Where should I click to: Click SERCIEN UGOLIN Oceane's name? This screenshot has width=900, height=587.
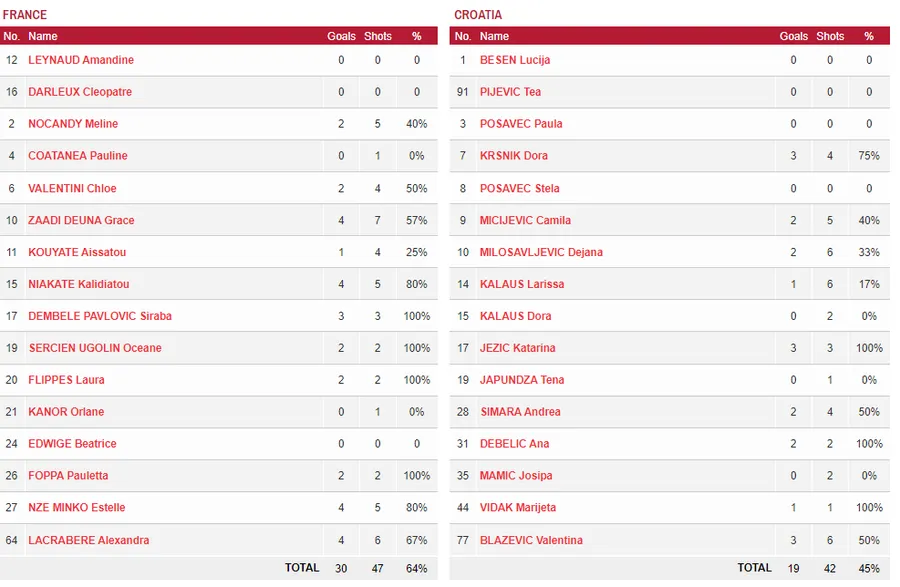[x=95, y=348]
